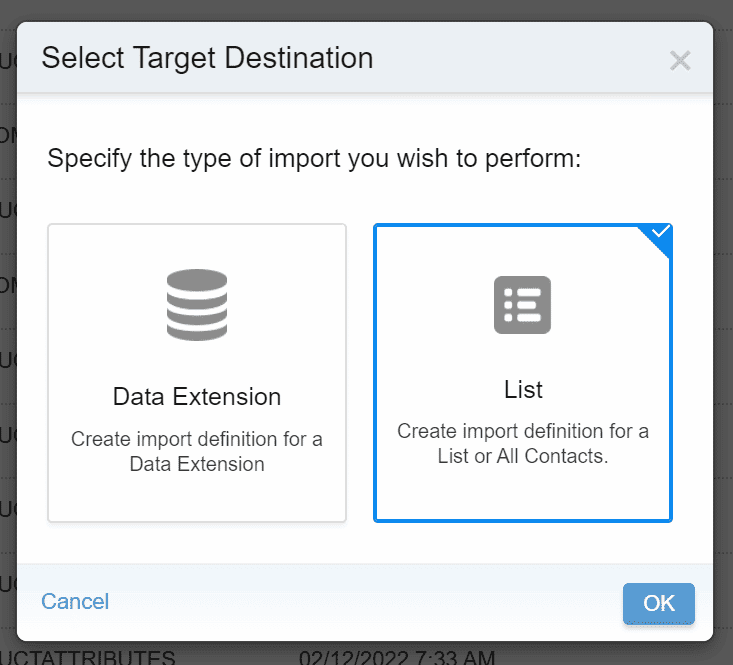
Task: Click the Data Extension database stack icon
Action: [x=197, y=305]
